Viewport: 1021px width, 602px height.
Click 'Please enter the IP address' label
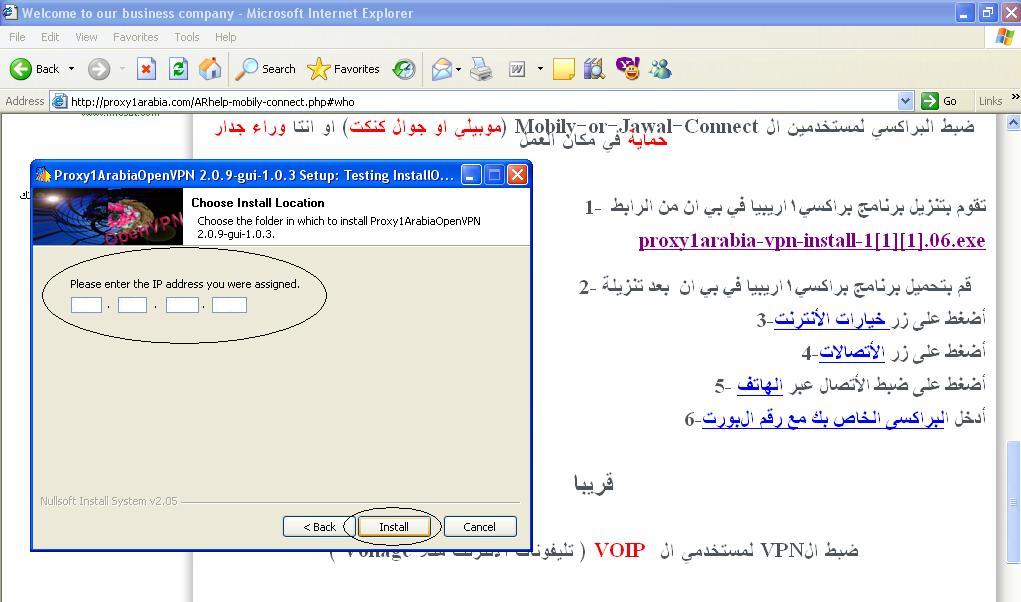pos(185,284)
